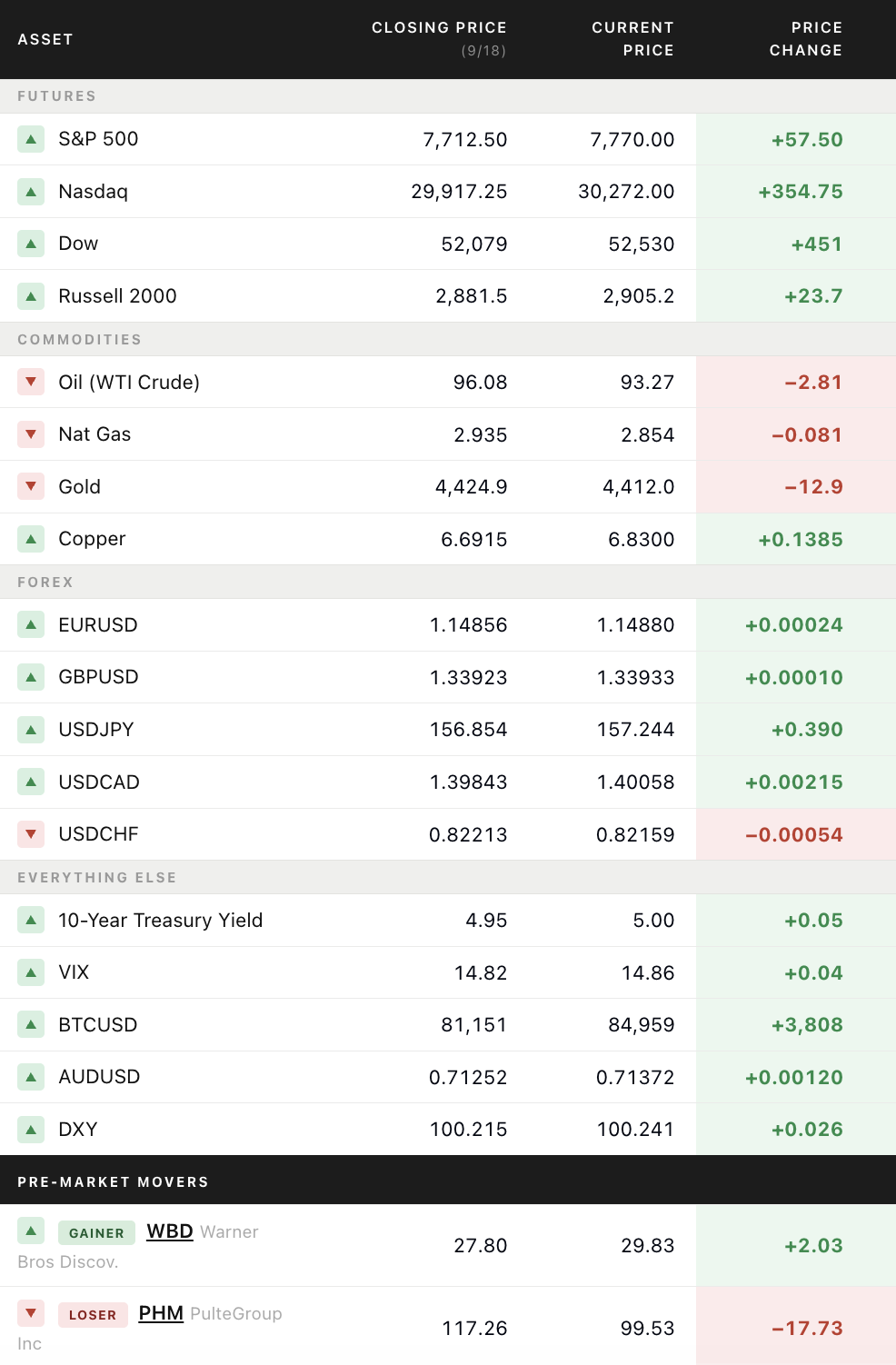Click the +354.75 Nasdaq price change cell

796,192
